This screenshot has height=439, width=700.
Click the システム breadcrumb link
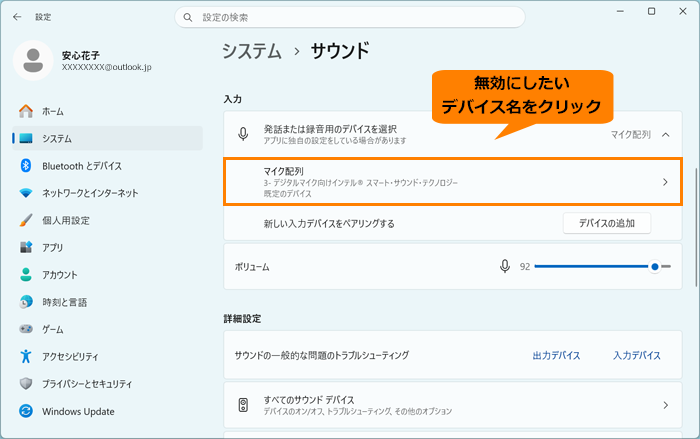252,51
